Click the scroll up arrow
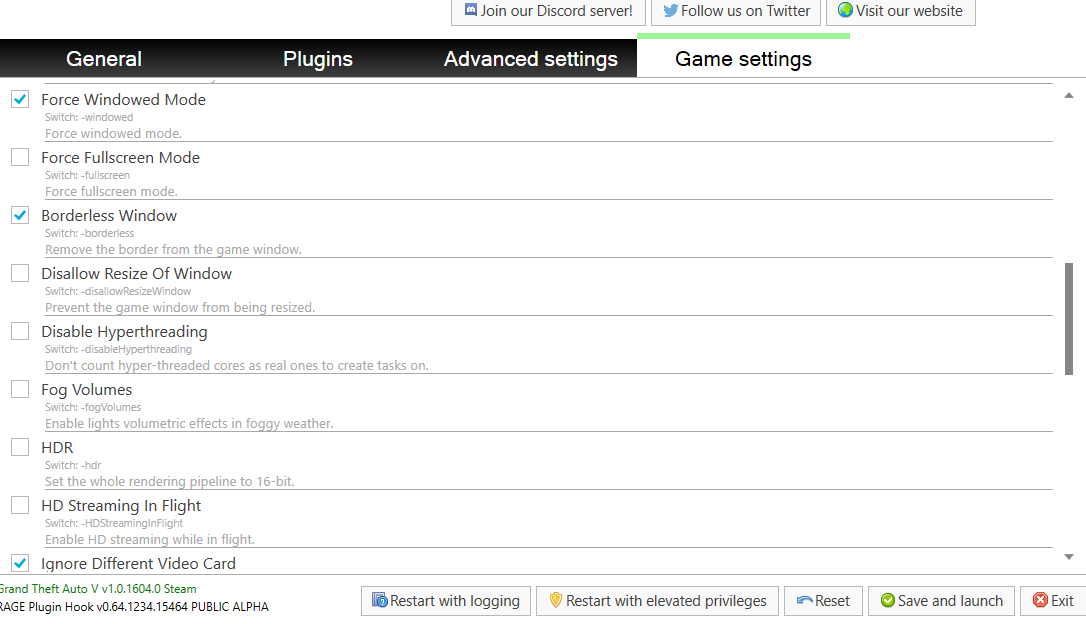This screenshot has height=624, width=1086. pos(1069,95)
